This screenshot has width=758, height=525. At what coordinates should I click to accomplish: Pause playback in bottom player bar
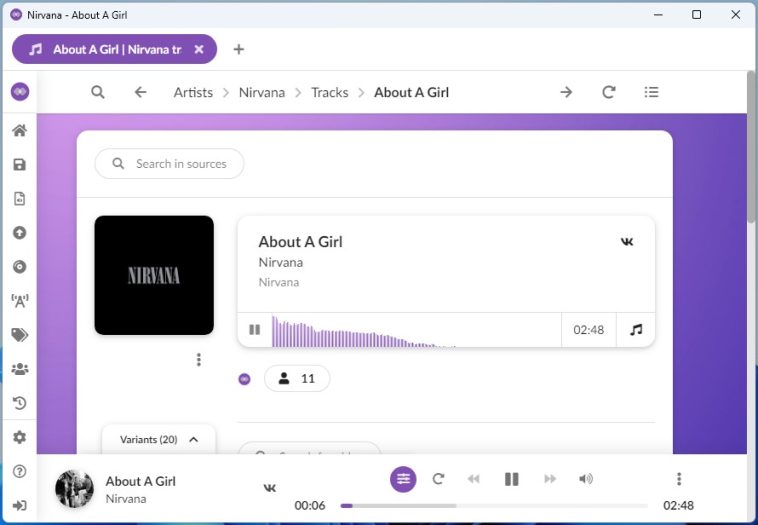(511, 479)
